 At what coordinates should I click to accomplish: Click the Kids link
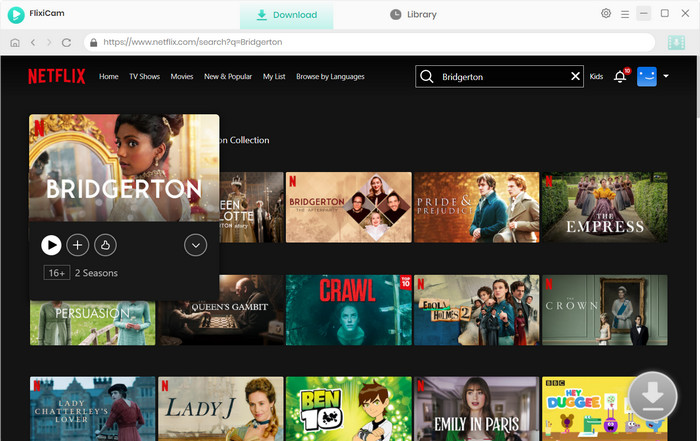pos(596,76)
